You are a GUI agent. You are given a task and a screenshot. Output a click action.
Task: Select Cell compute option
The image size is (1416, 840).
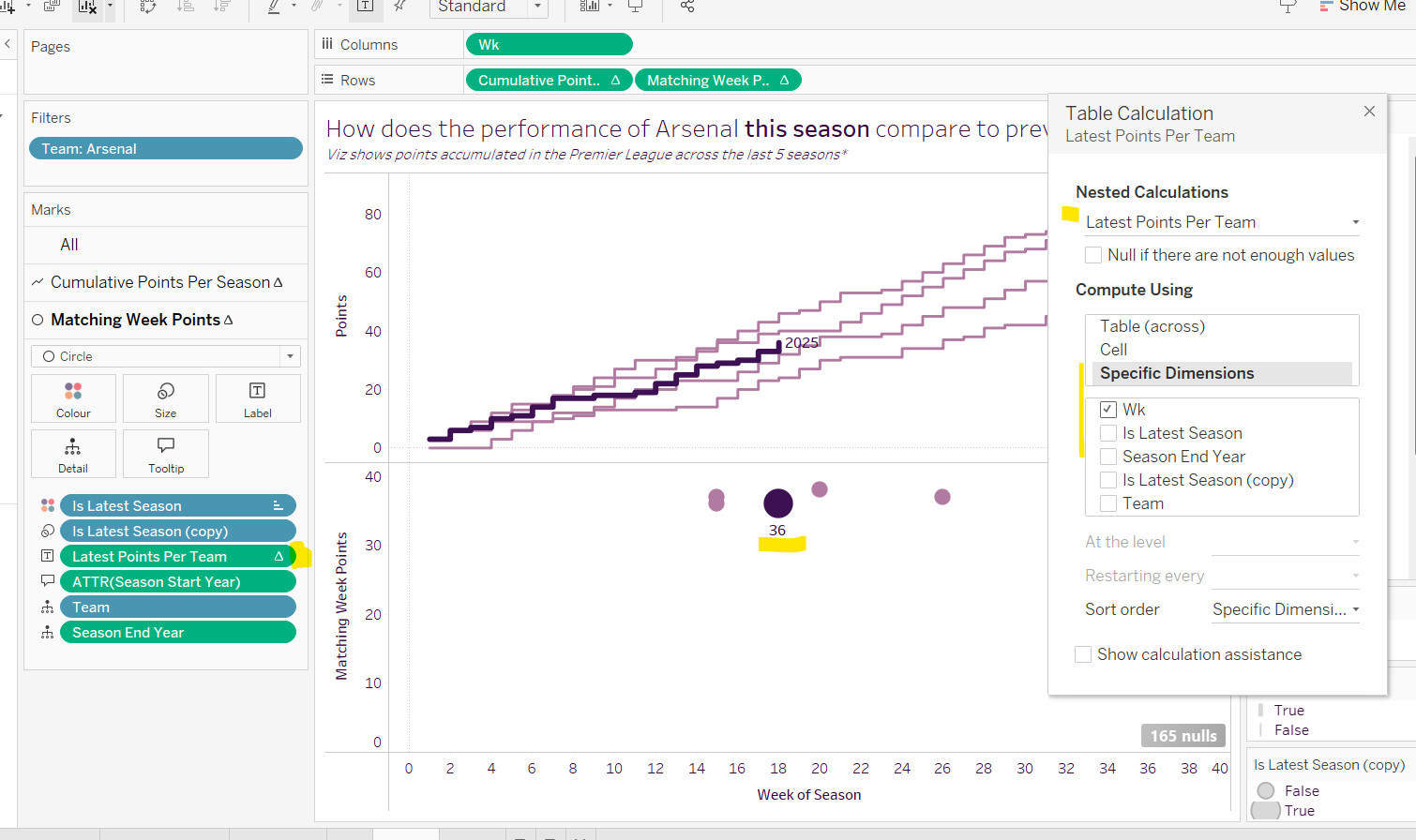coord(1222,350)
